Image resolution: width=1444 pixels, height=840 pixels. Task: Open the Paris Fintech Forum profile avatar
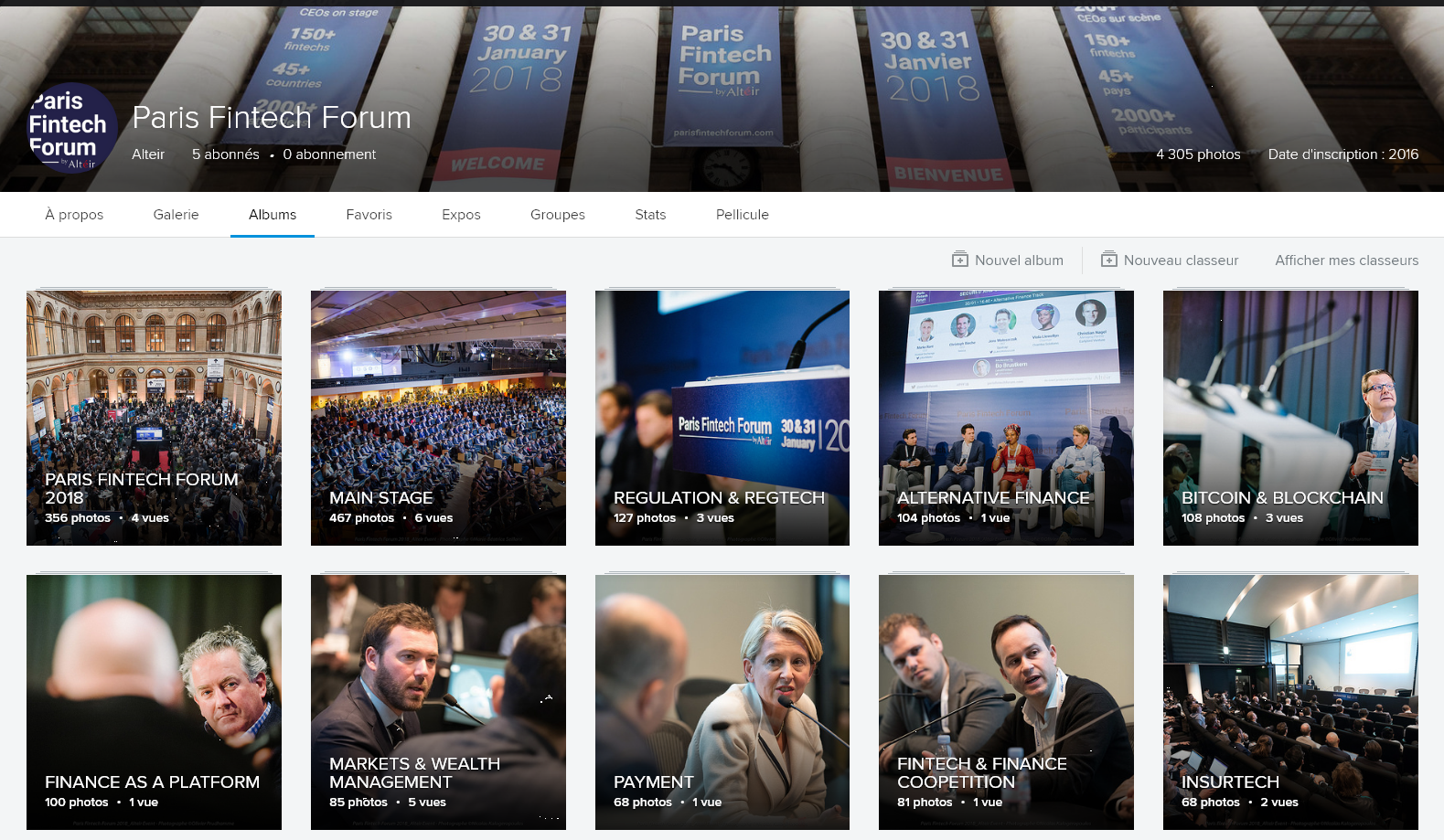tap(72, 128)
